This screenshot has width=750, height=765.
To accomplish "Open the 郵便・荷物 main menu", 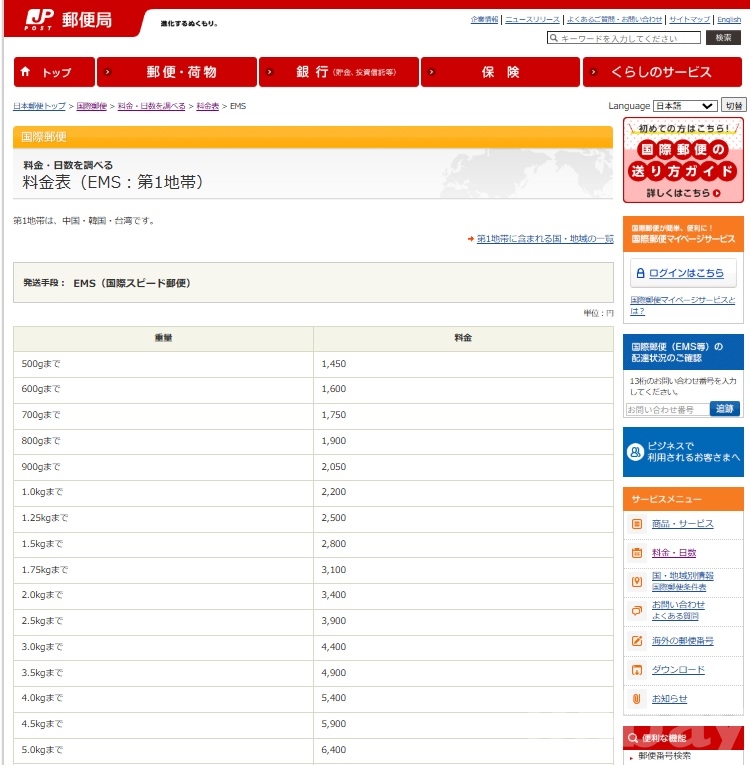I will pos(177,72).
